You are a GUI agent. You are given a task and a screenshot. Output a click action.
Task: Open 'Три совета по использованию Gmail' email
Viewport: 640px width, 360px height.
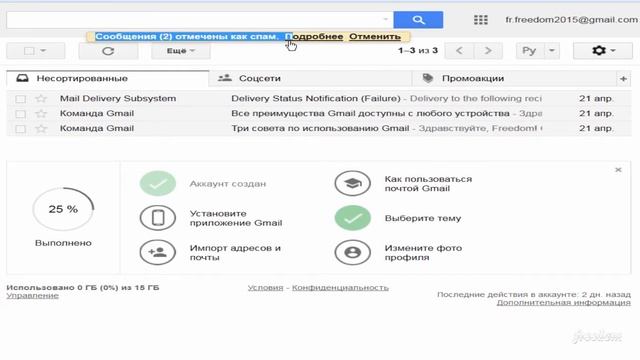pyautogui.click(x=320, y=129)
